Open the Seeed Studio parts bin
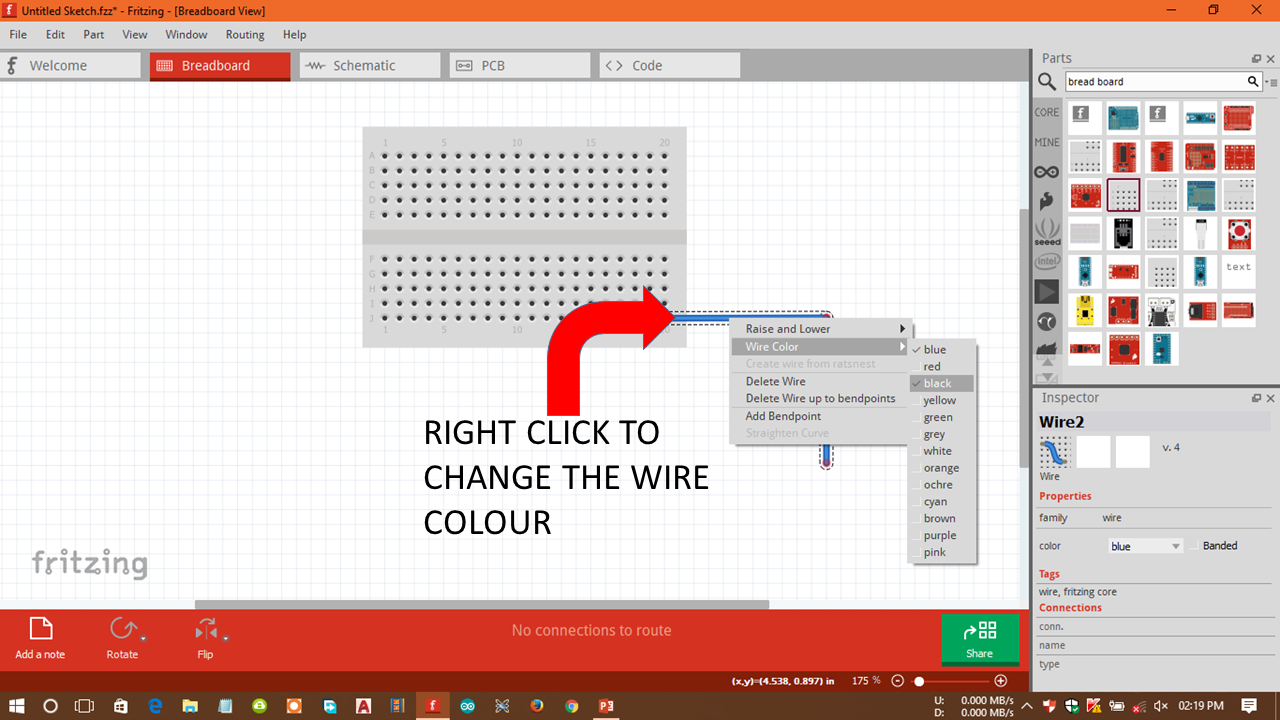The image size is (1280, 720). (x=1046, y=231)
